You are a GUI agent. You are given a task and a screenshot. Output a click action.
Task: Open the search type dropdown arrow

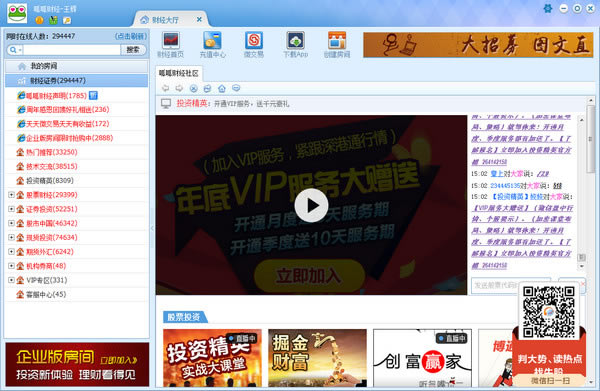pyautogui.click(x=20, y=50)
